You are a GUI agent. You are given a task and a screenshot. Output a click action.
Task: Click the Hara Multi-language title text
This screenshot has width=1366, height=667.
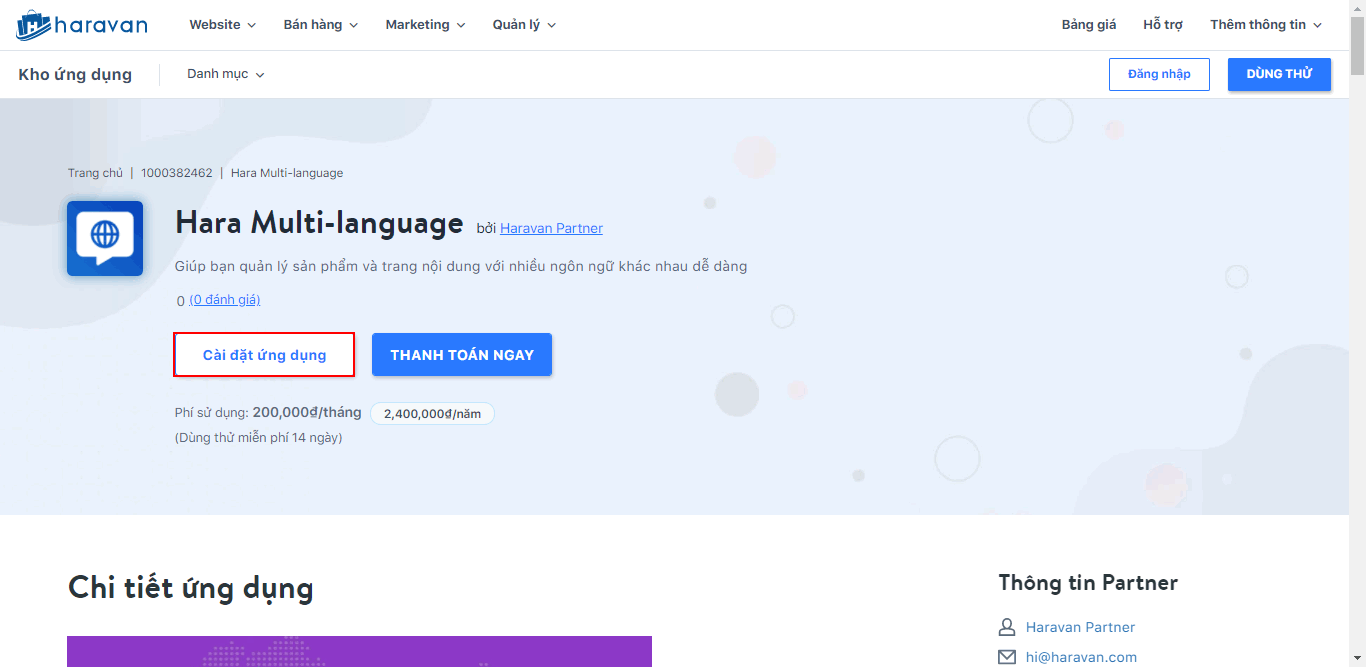pyautogui.click(x=319, y=223)
